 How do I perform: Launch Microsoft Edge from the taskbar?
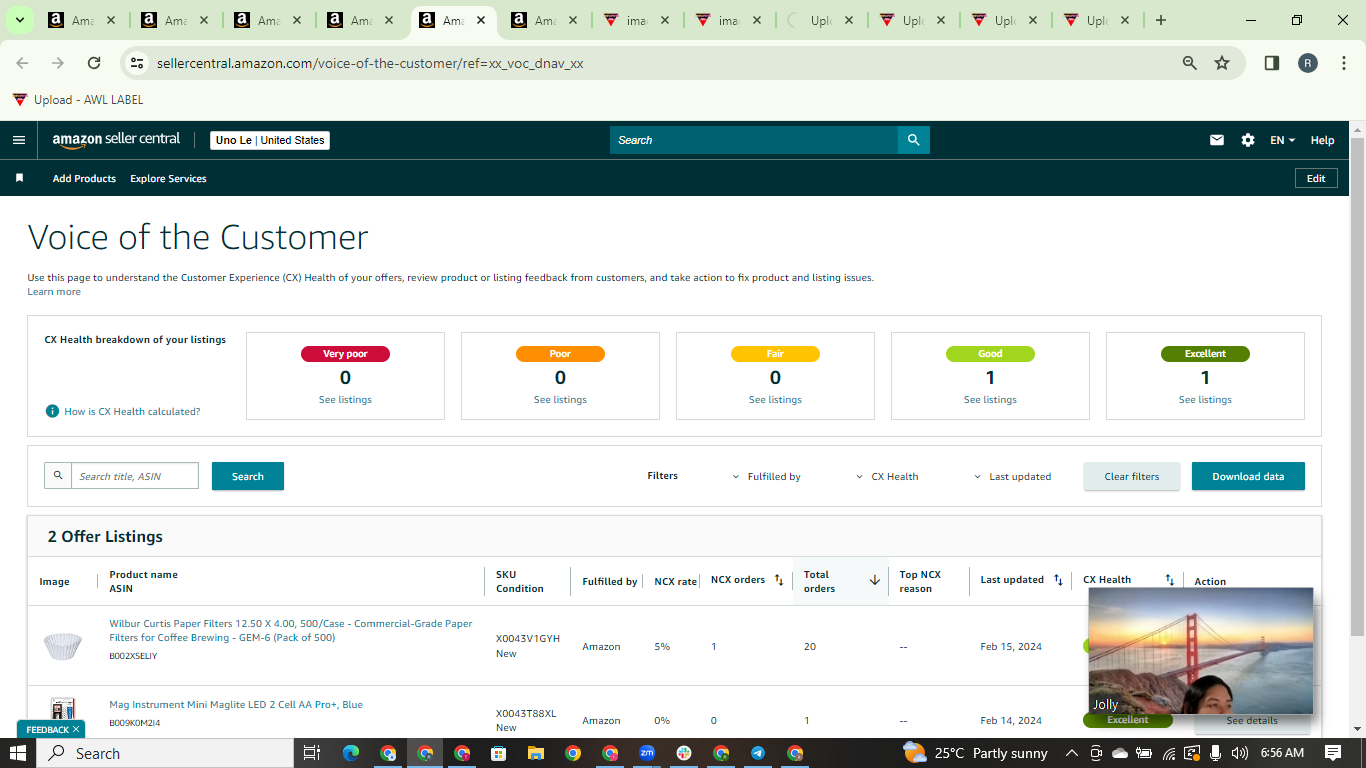pyautogui.click(x=350, y=753)
